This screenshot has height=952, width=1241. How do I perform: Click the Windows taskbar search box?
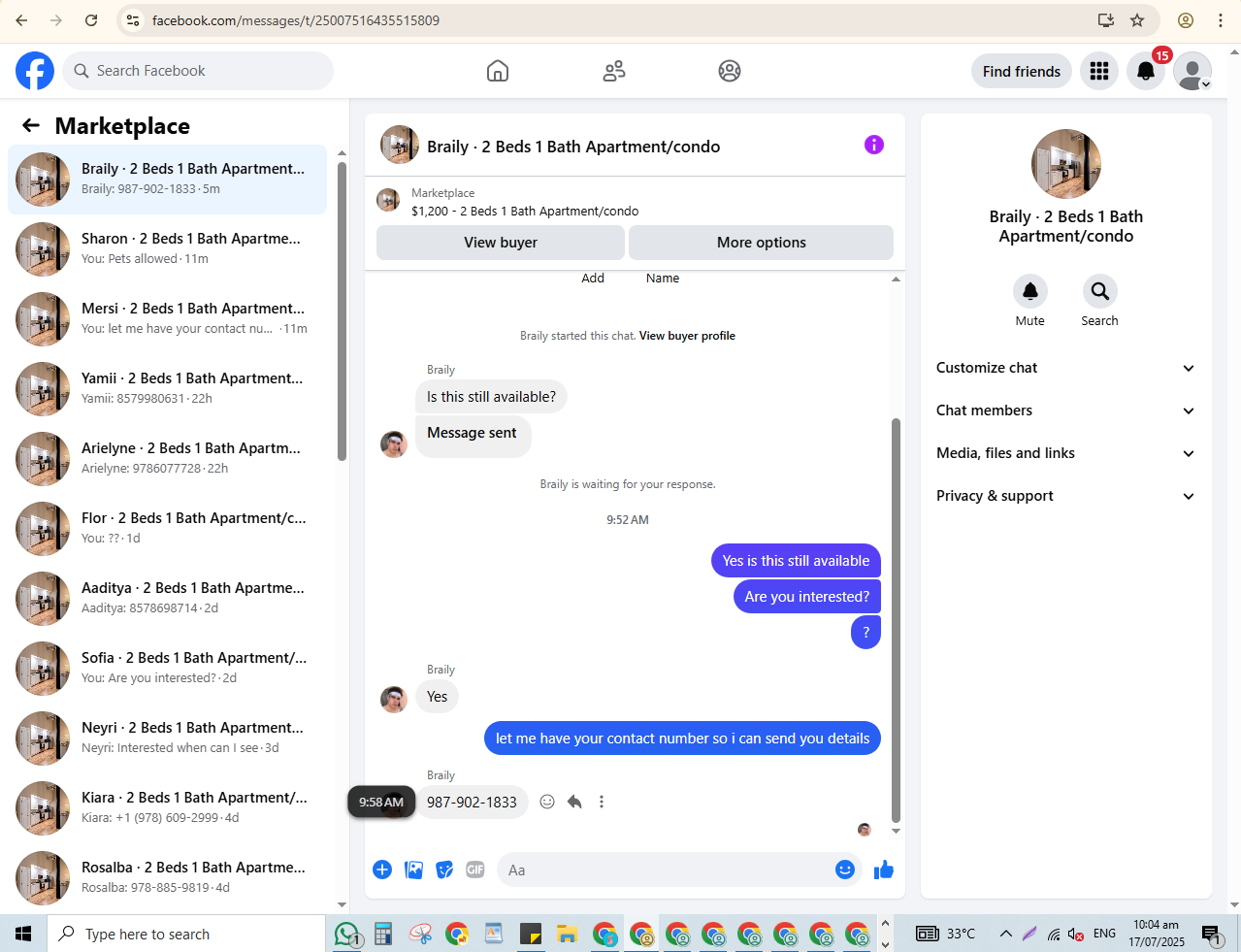pyautogui.click(x=186, y=934)
